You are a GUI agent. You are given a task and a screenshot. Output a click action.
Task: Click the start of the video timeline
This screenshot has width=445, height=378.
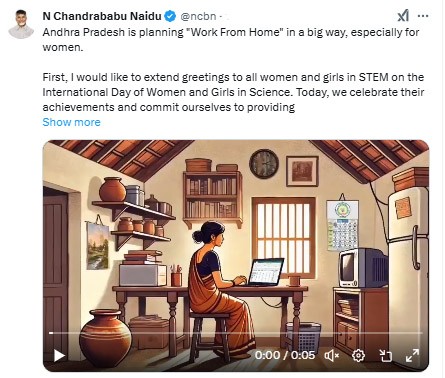tap(51, 333)
